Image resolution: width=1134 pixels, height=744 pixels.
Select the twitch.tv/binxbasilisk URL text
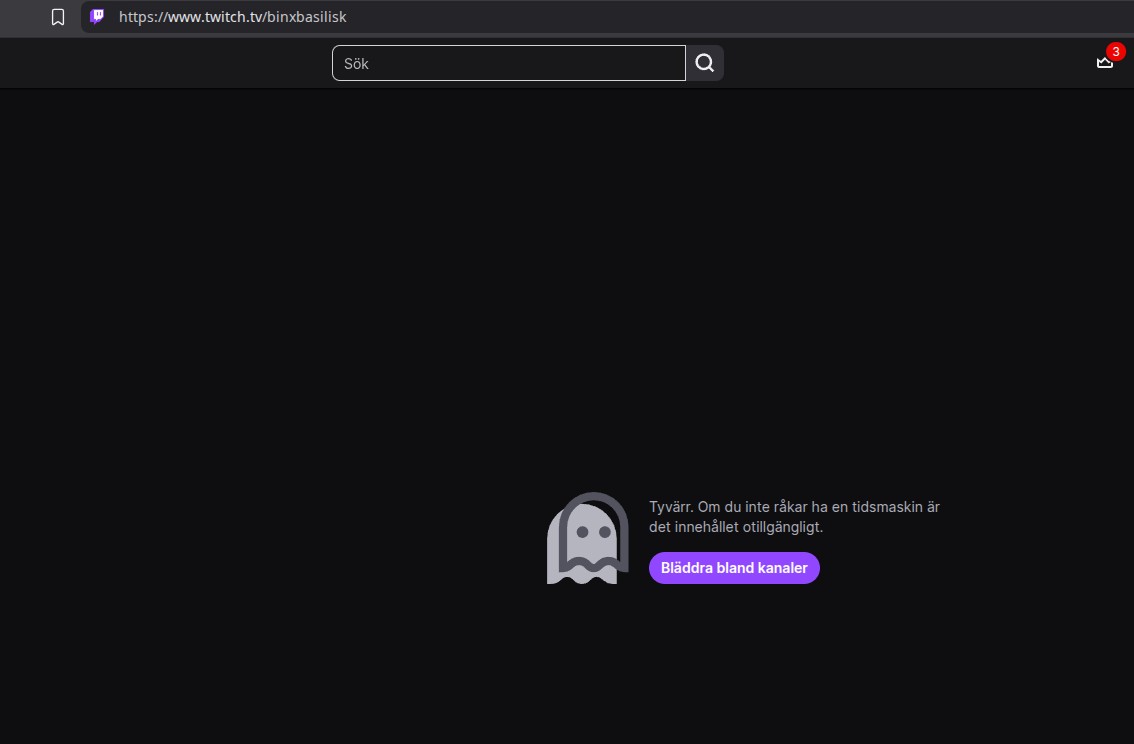232,17
